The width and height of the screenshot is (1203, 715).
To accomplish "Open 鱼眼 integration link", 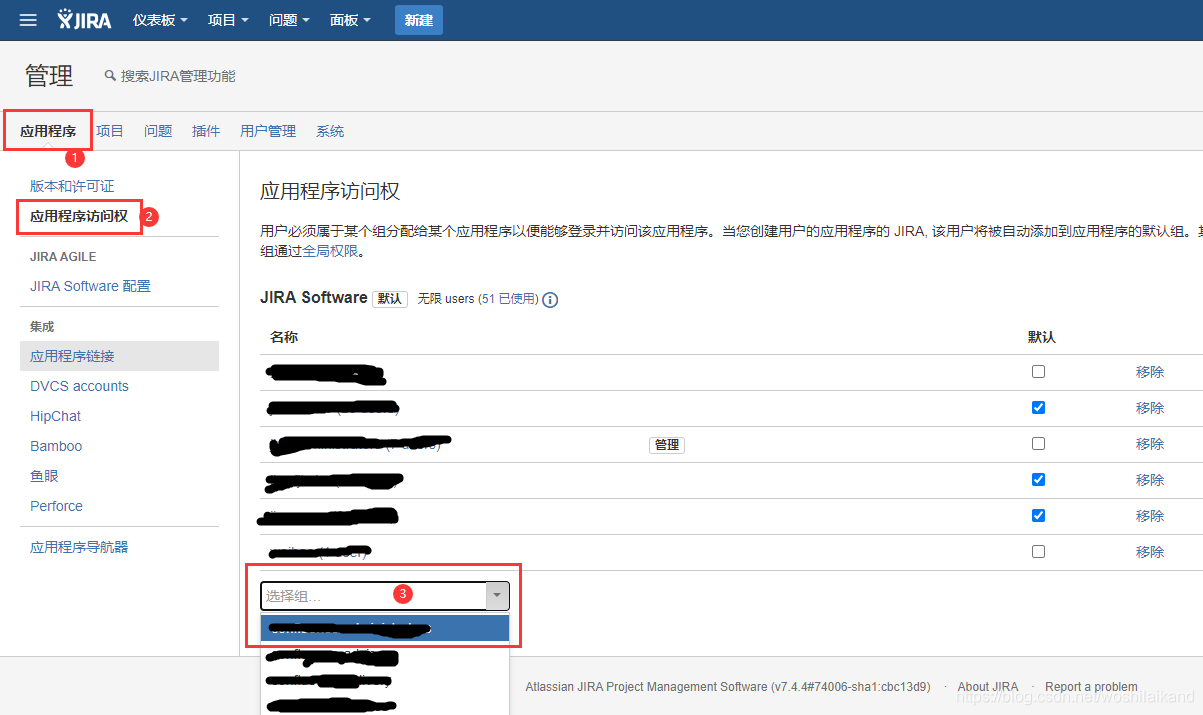I will 44,476.
